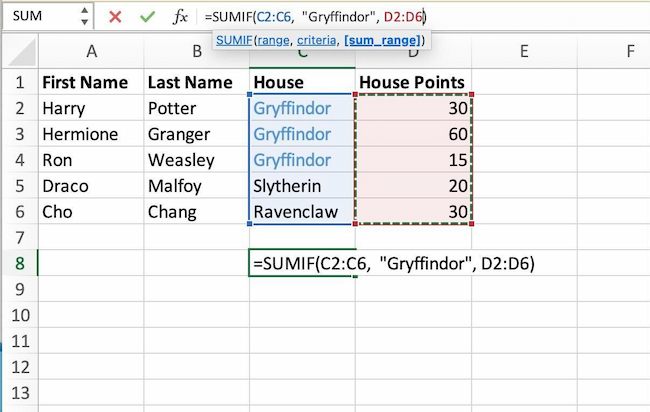Open the Name Box dropdown arrow
The image size is (650, 412).
[x=84, y=17]
